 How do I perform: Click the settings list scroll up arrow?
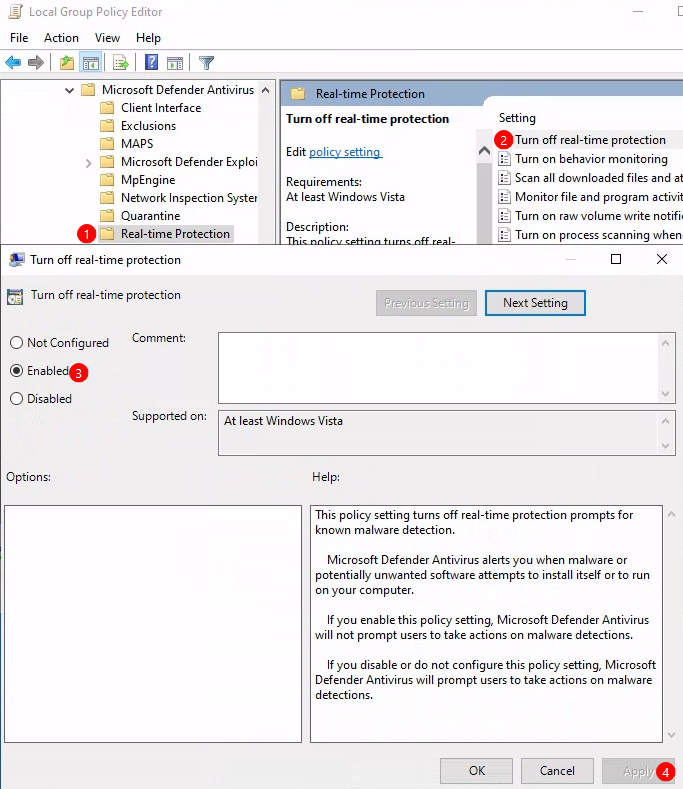(x=484, y=150)
